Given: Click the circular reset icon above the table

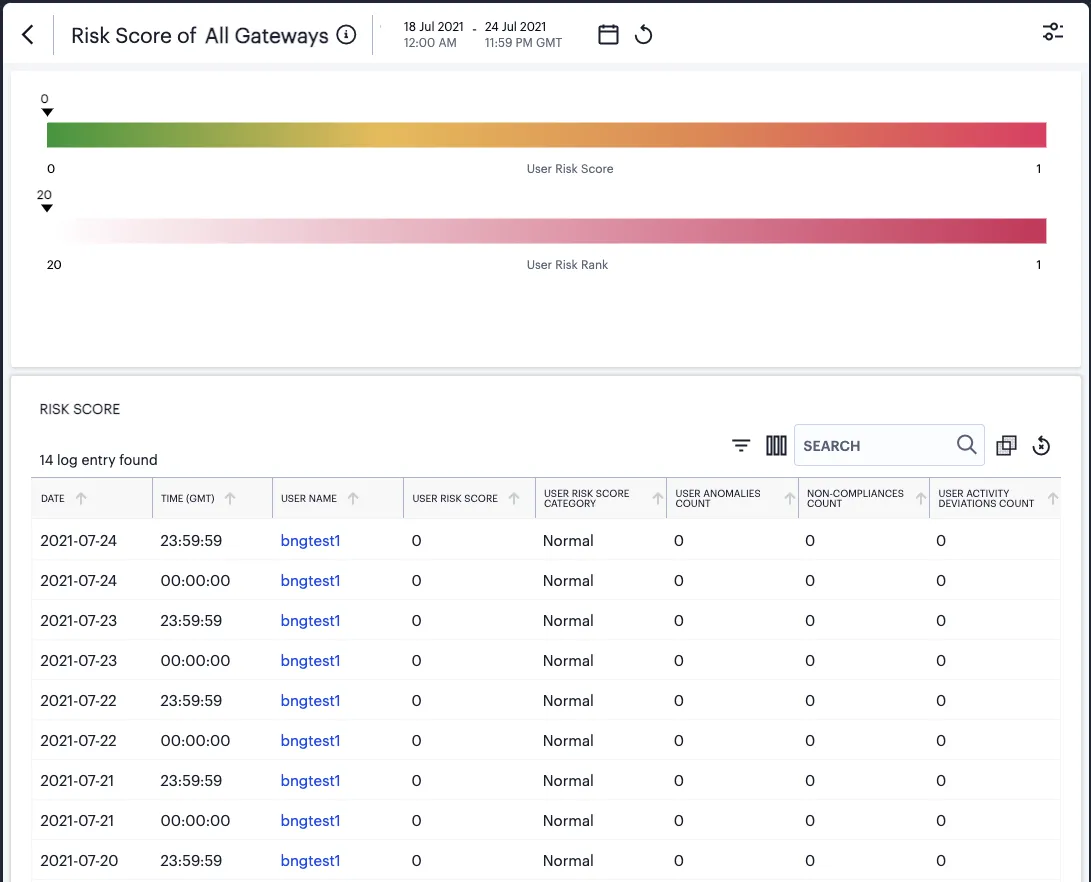Looking at the screenshot, I should tap(1041, 445).
